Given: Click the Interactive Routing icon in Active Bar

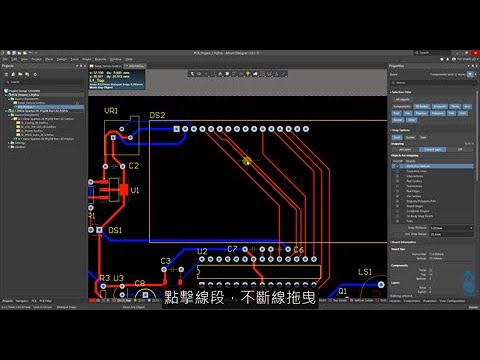Looking at the screenshot, I should click(234, 74).
